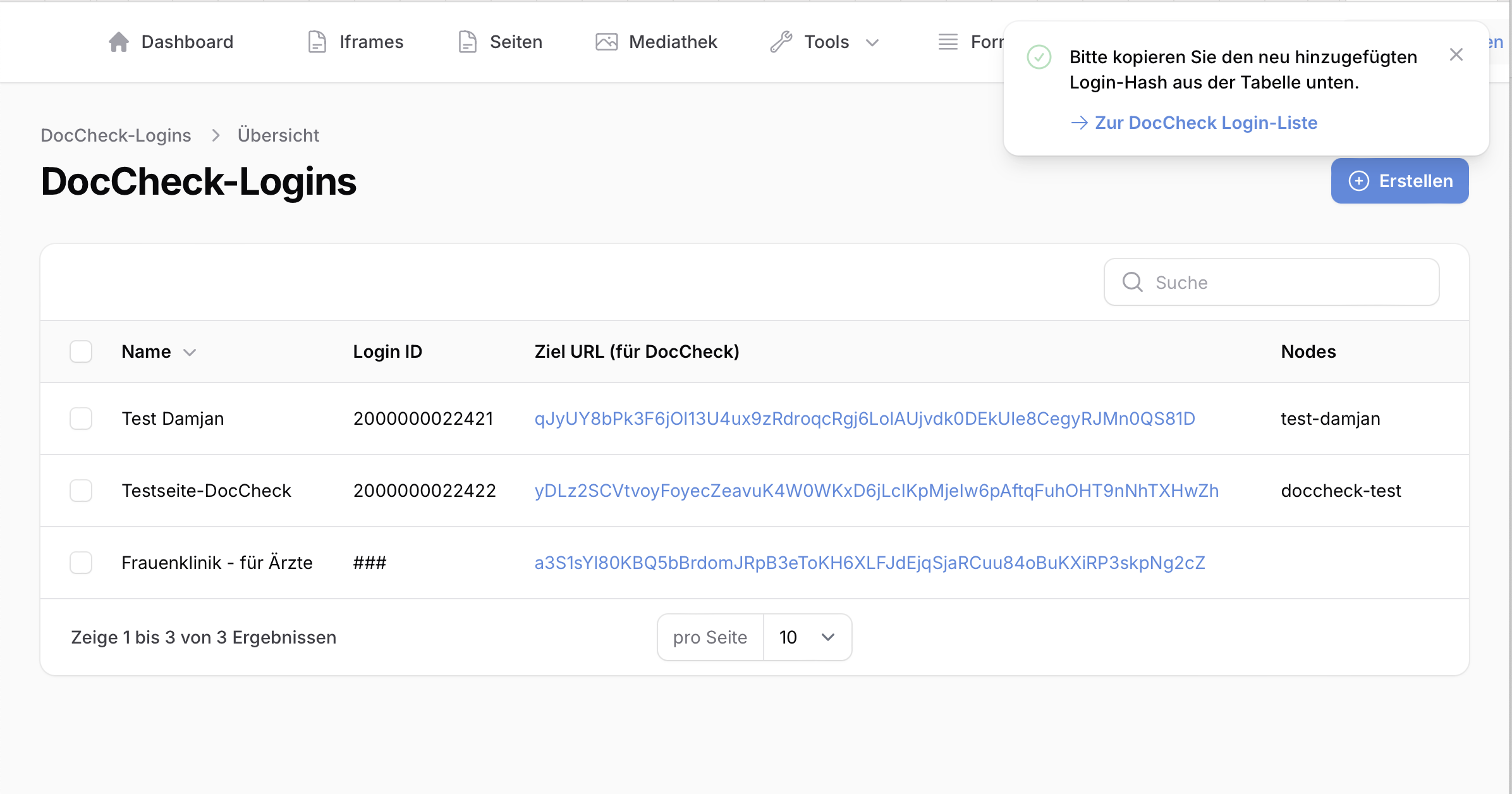
Task: Click the Übersicht breadcrumb
Action: pos(278,135)
